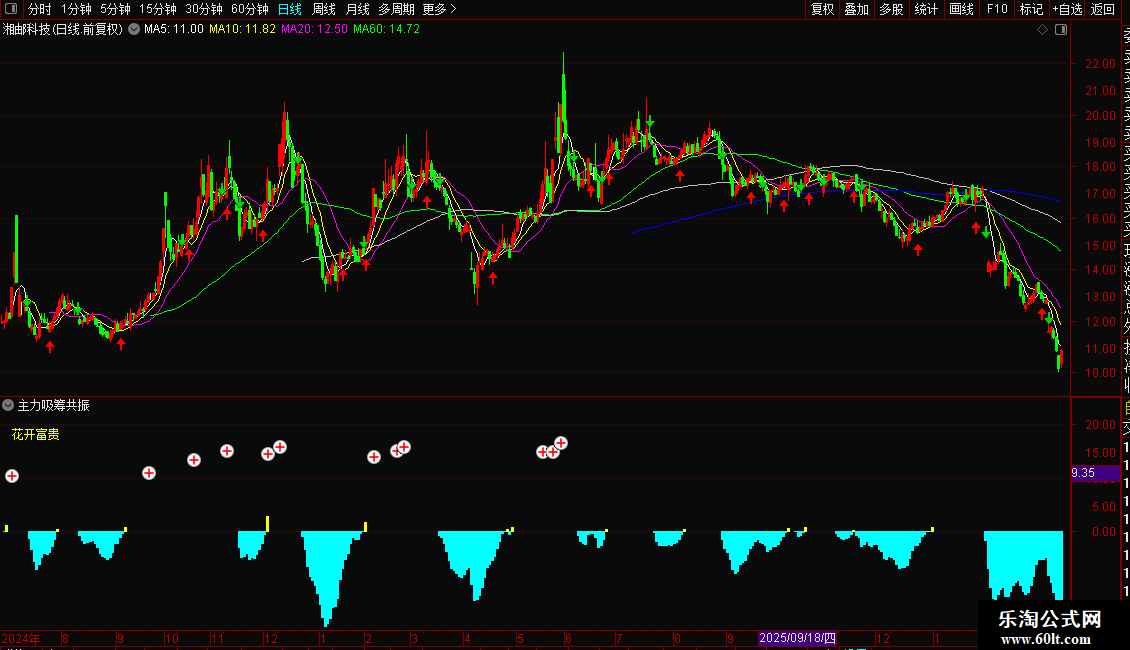Screen dimensions: 1130x650
Task: Click the 复权 button
Action: click(822, 9)
